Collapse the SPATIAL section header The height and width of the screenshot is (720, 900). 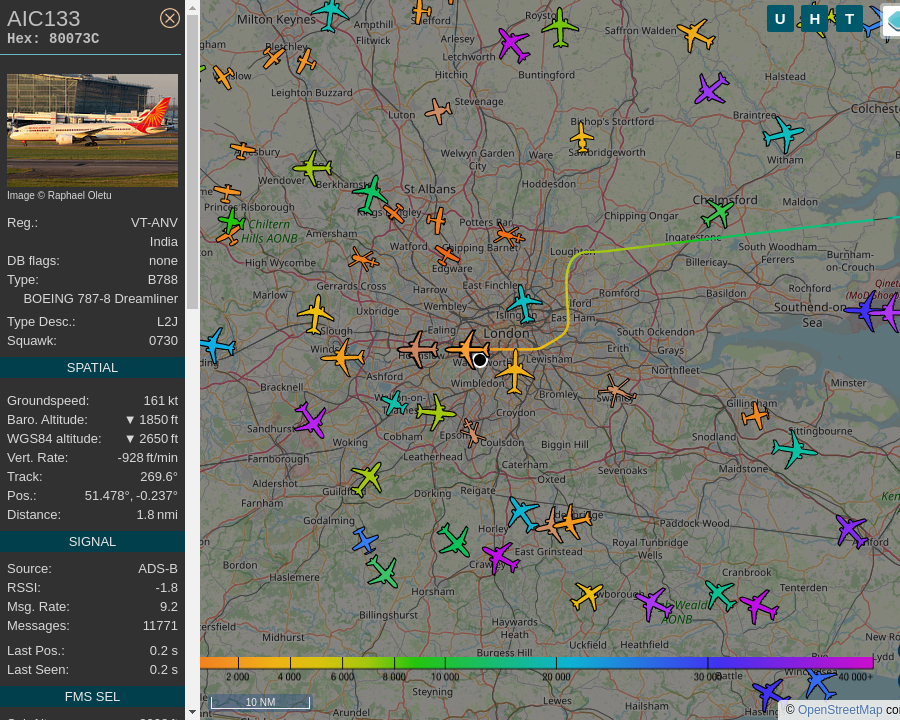[x=92, y=367]
